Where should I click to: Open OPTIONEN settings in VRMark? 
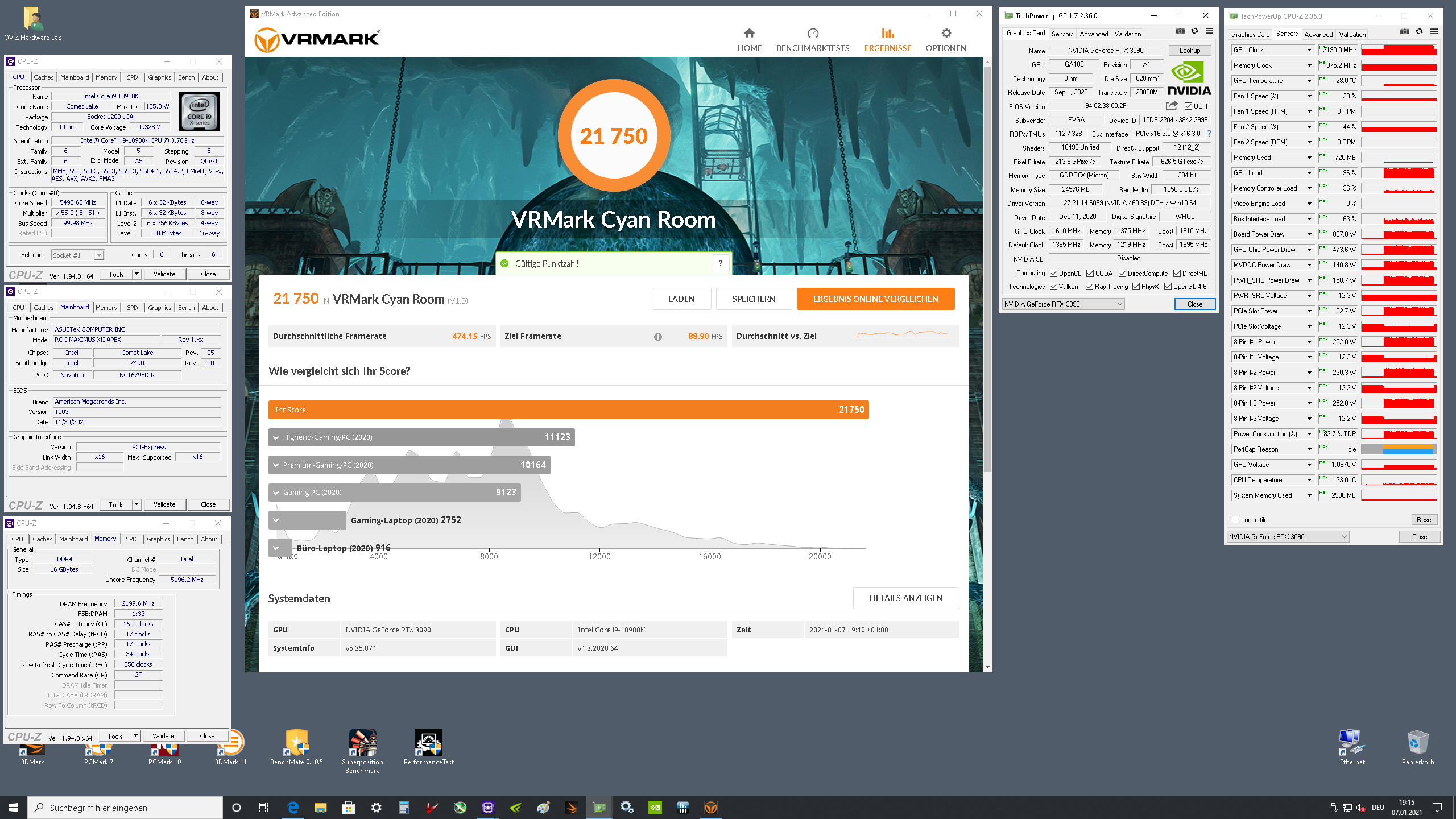(x=945, y=40)
